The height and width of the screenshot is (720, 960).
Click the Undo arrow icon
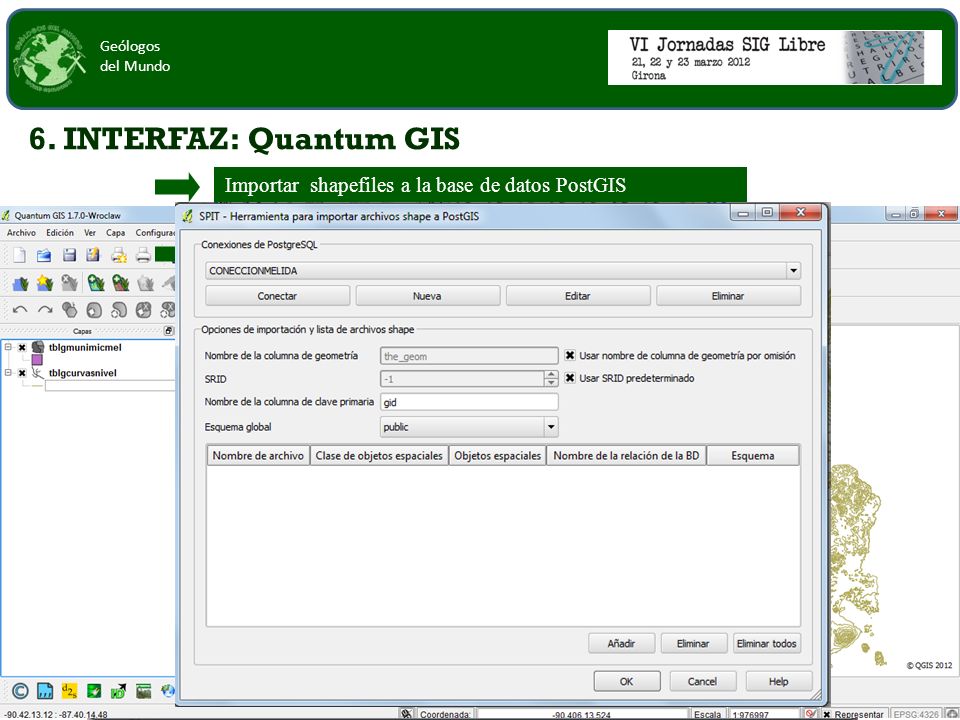tap(20, 310)
